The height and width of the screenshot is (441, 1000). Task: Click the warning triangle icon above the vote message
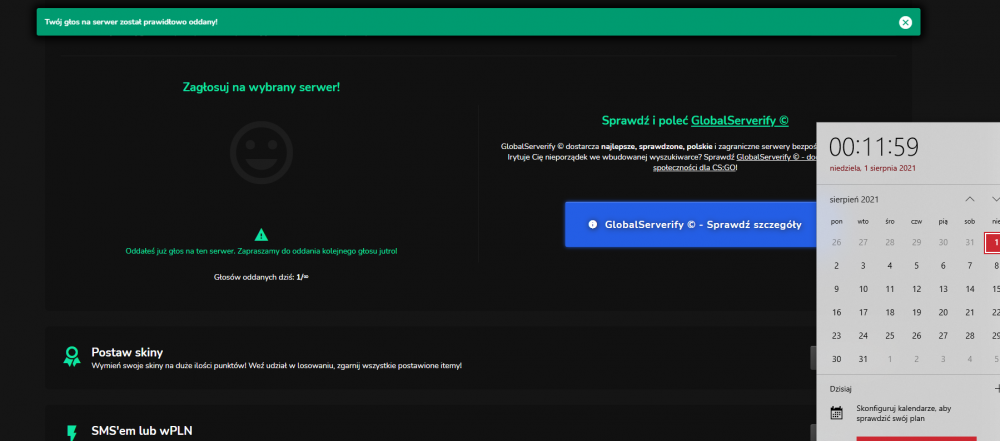(x=261, y=234)
